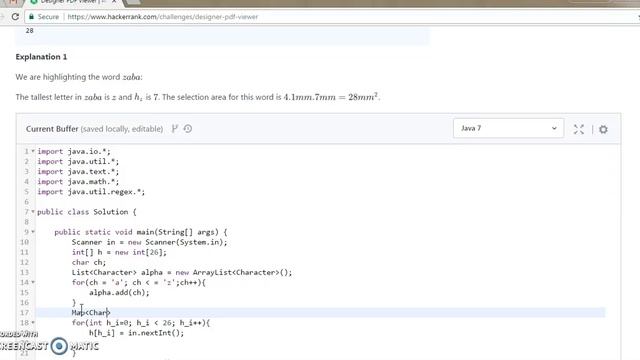Open the buffer history clock icon
Image resolution: width=640 pixels, height=360 pixels.
click(188, 129)
